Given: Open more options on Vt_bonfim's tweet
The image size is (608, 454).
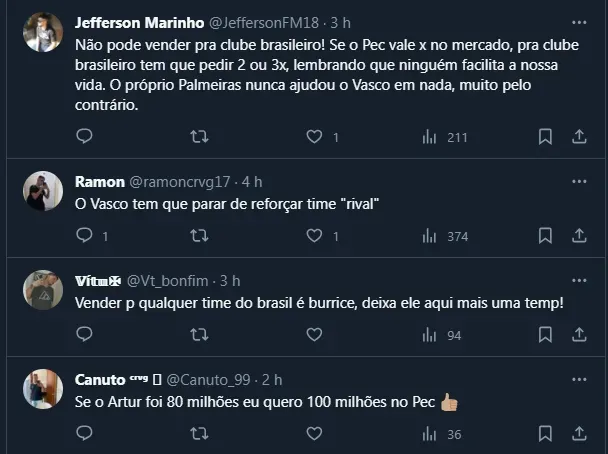Looking at the screenshot, I should coord(579,281).
